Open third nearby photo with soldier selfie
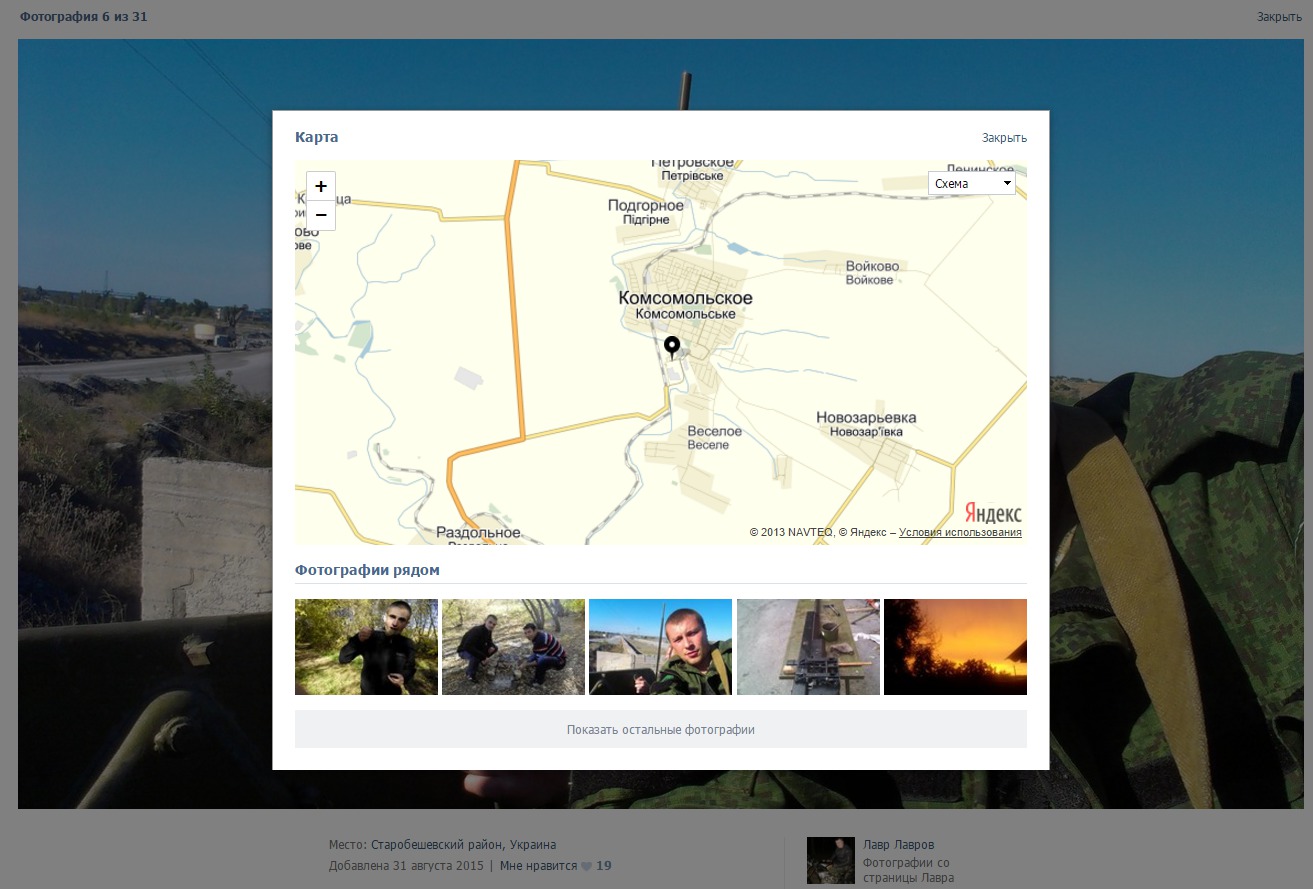Viewport: 1313px width, 889px height. 660,647
